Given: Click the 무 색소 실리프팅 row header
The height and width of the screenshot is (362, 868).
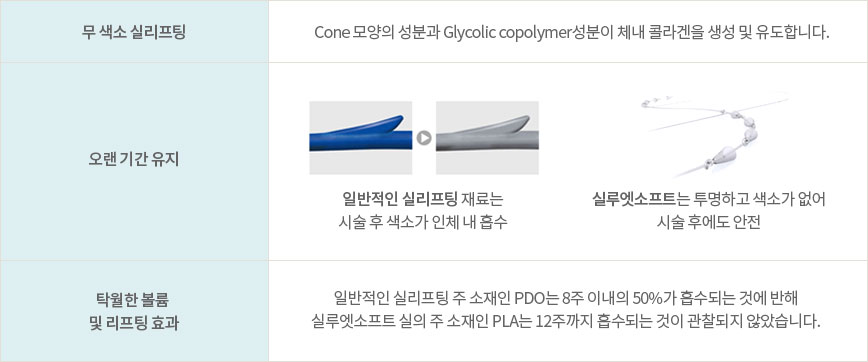Looking at the screenshot, I should coord(134,32).
